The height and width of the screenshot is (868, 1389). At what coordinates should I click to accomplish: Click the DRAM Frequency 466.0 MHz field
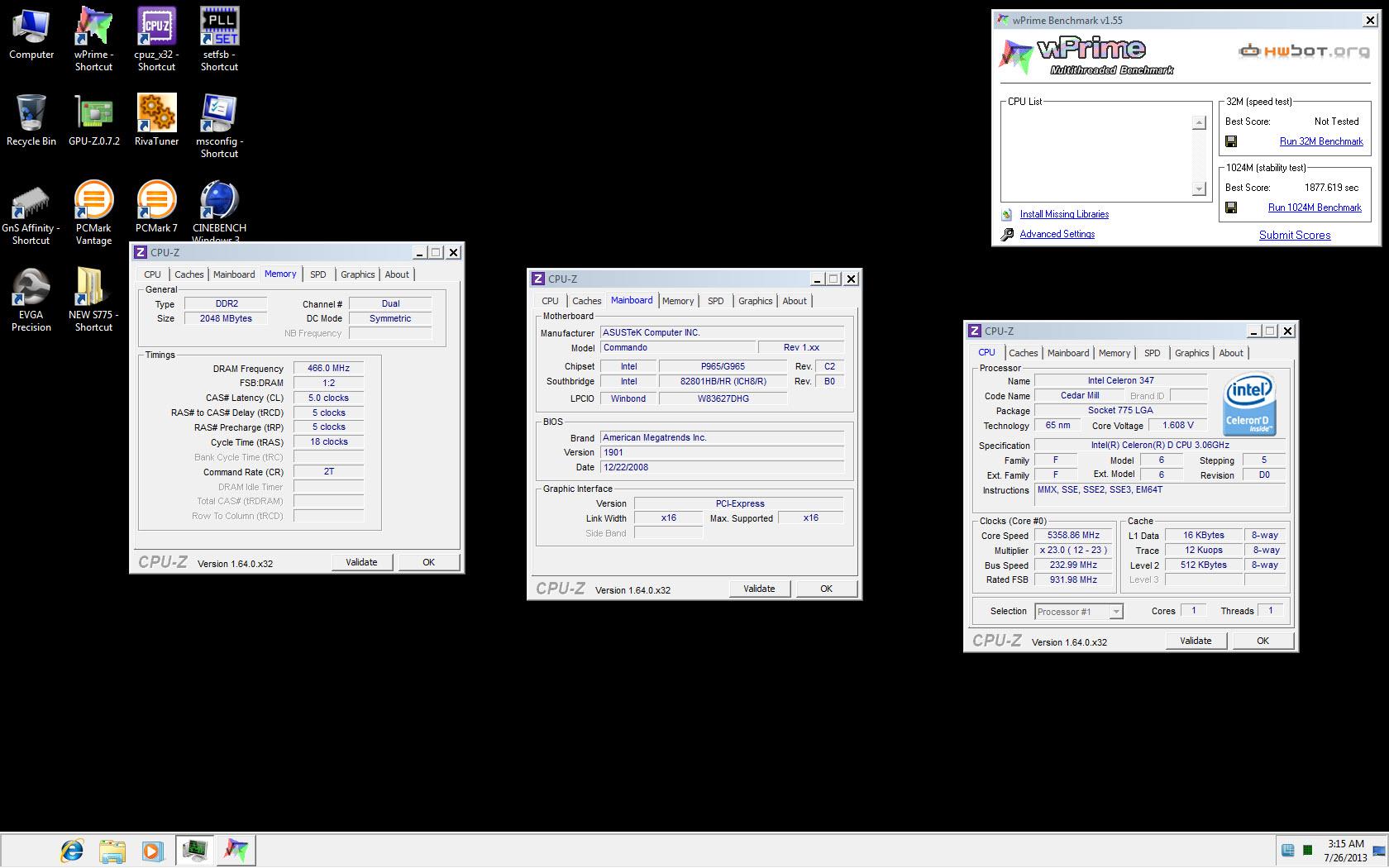click(328, 369)
